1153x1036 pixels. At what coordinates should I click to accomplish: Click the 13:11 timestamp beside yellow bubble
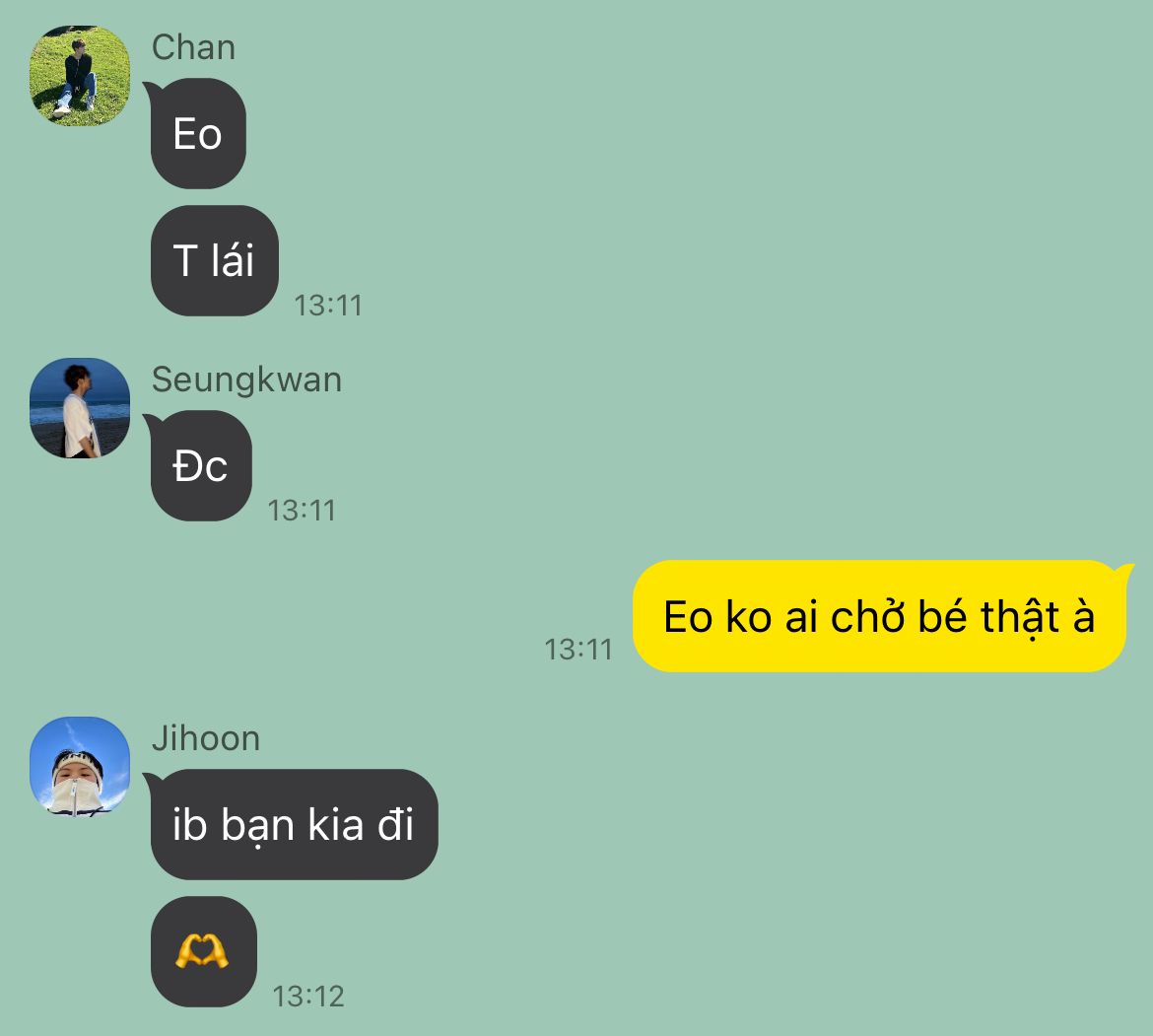click(578, 650)
